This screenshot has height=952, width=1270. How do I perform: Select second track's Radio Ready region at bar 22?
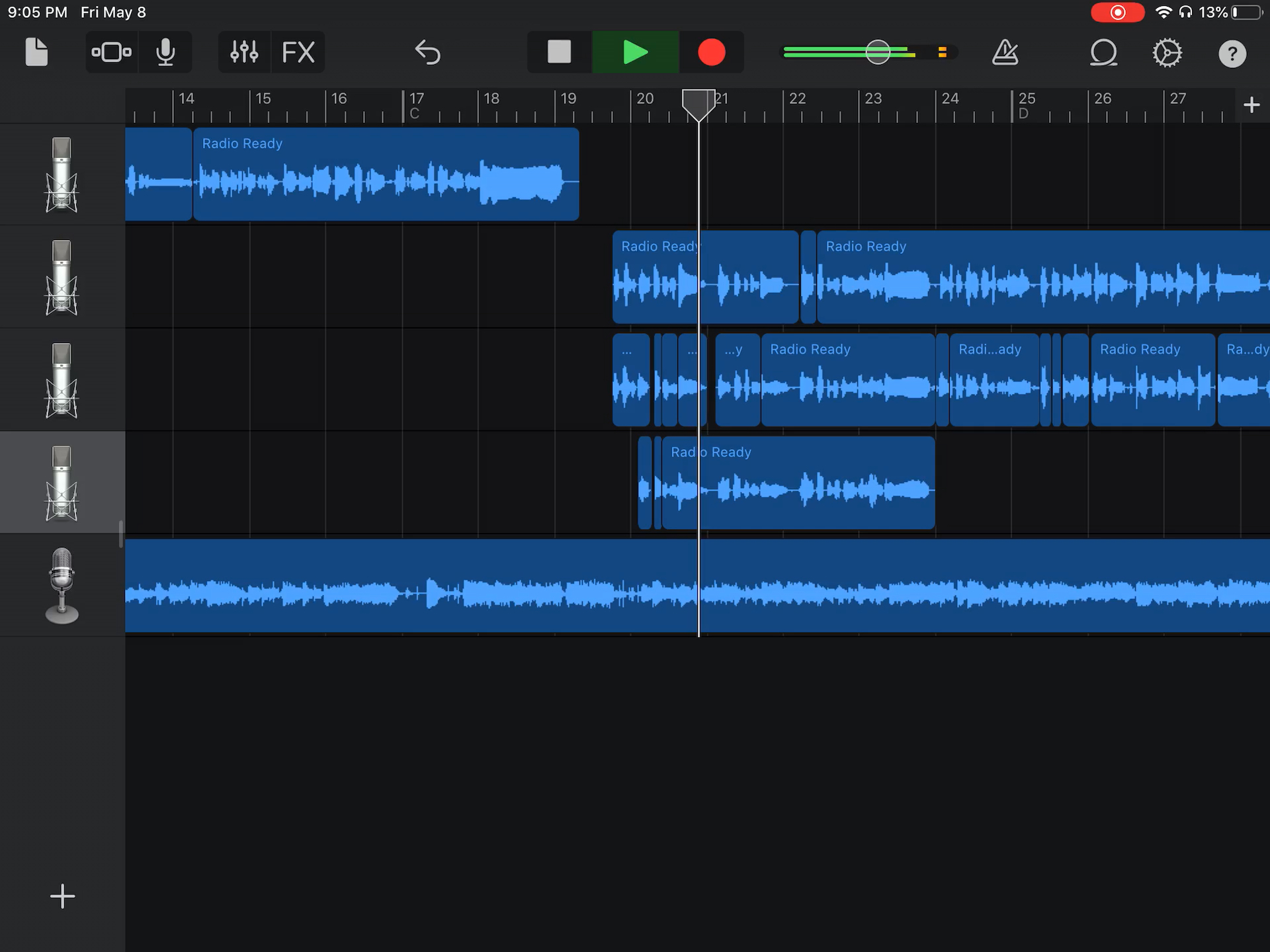tap(1043, 277)
